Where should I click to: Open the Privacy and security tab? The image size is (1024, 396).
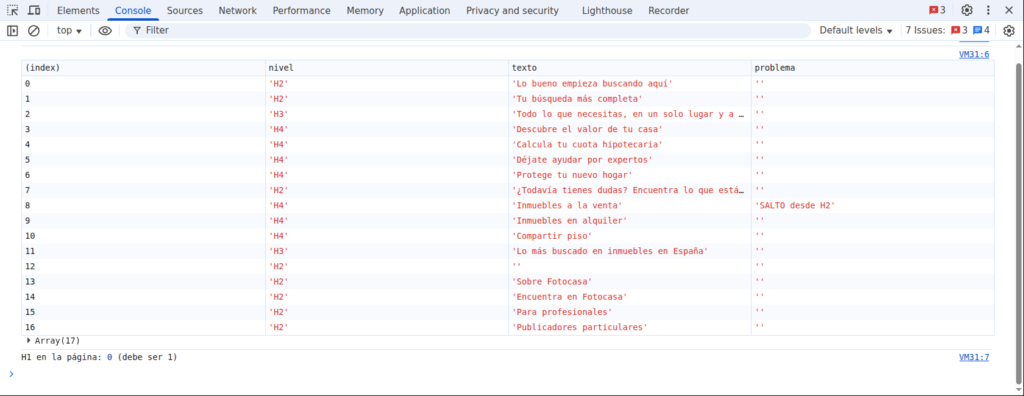point(513,10)
